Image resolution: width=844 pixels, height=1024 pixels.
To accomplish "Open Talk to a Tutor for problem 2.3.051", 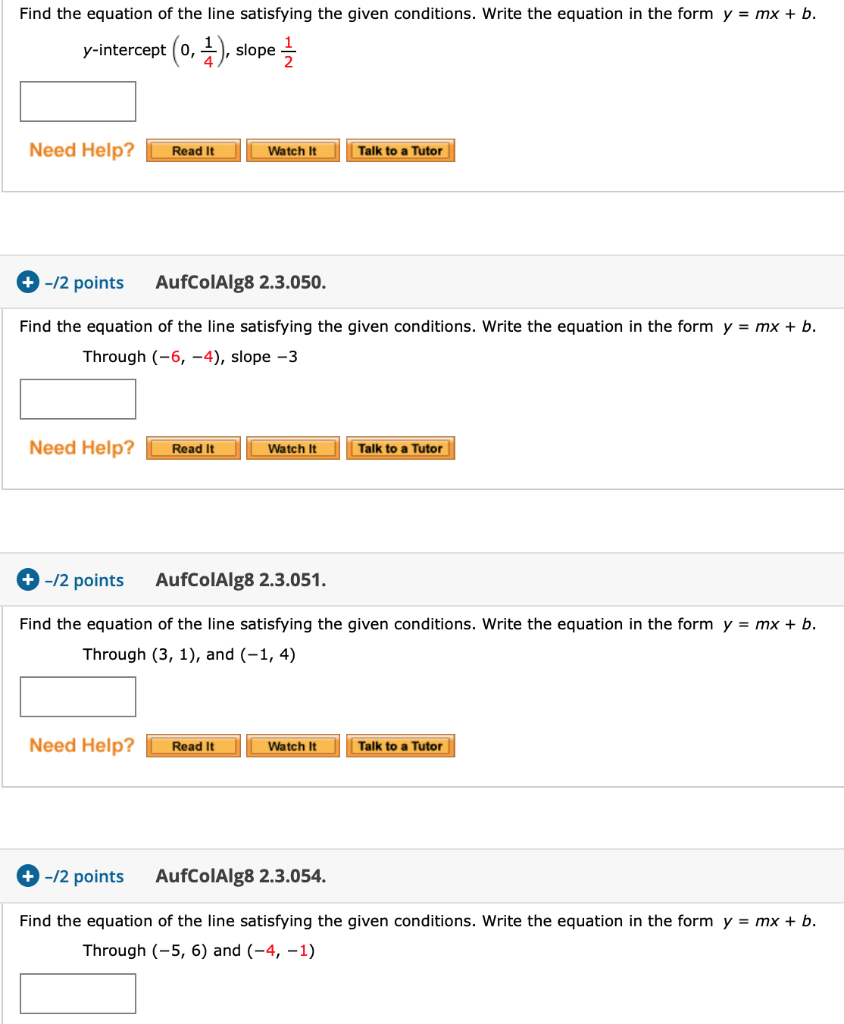I will pyautogui.click(x=400, y=745).
